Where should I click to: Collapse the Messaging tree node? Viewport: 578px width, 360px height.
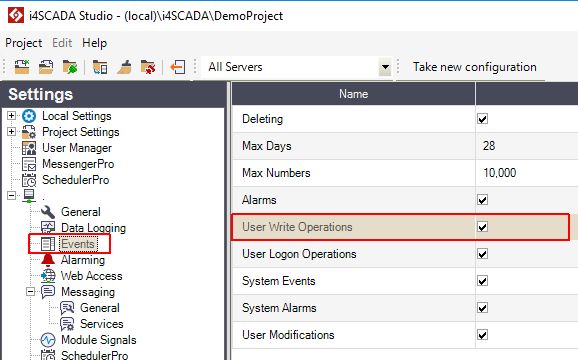[x=31, y=292]
